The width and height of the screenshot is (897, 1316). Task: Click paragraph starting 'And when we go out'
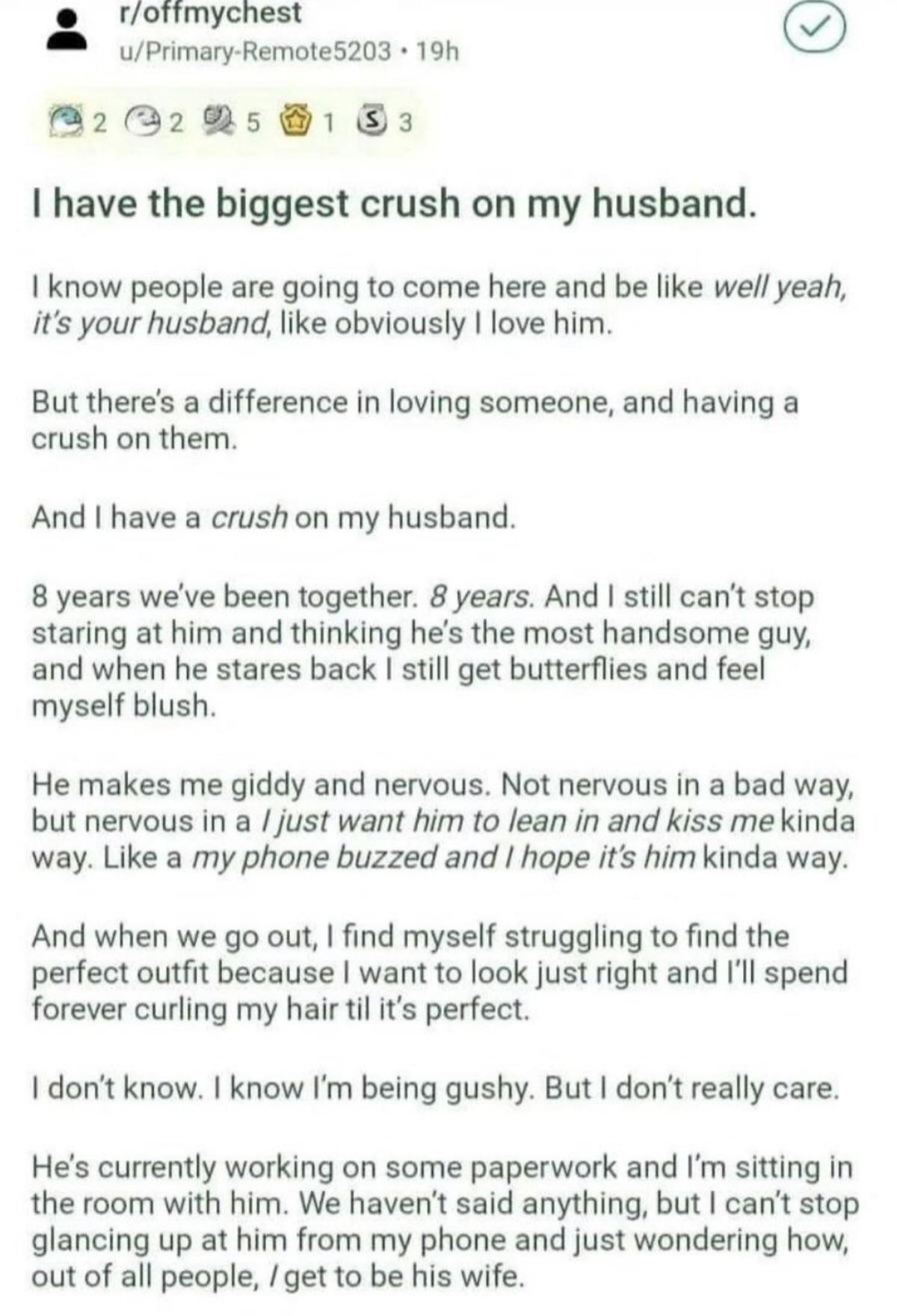[440, 972]
